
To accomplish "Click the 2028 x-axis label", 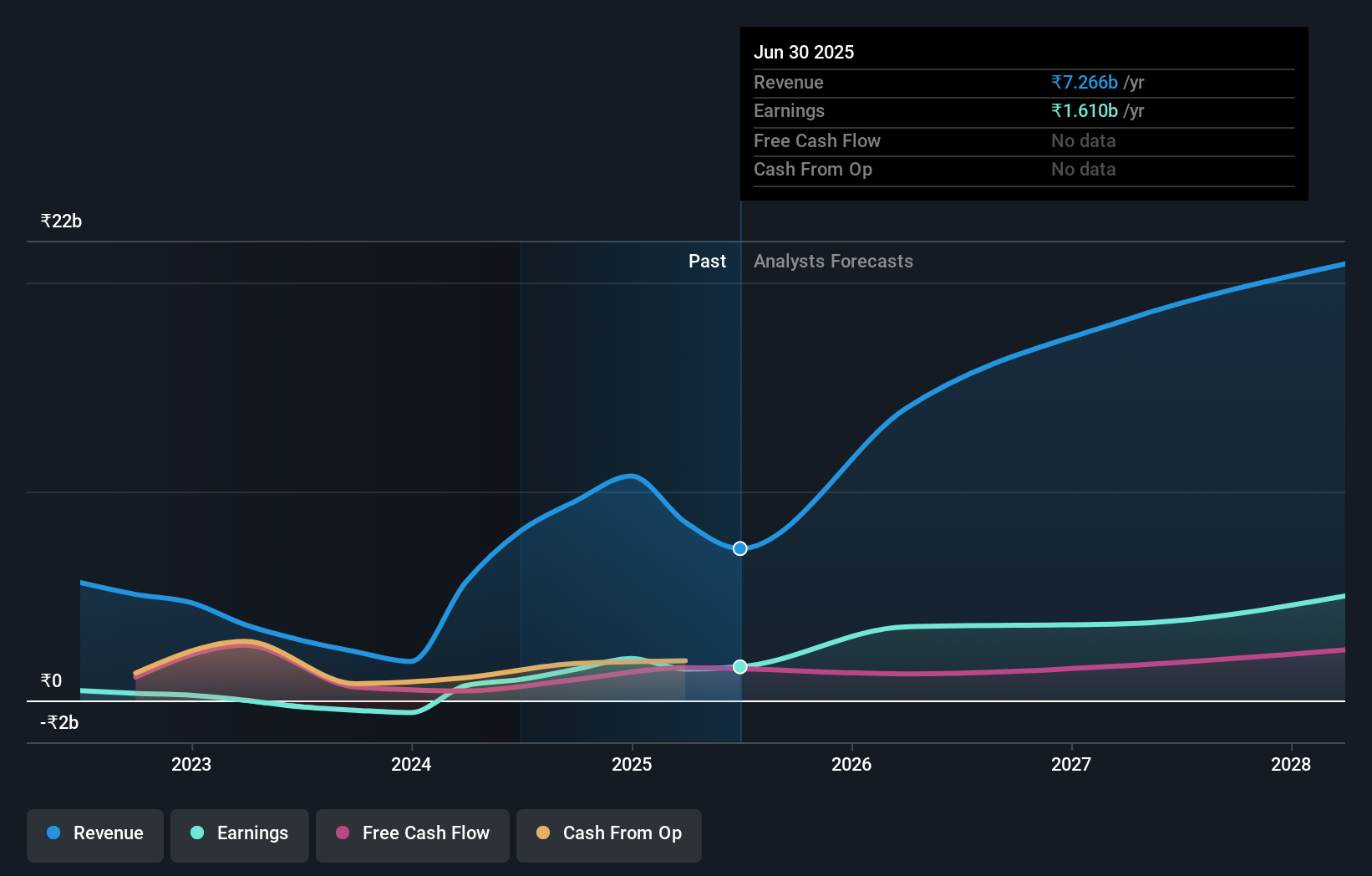I will (1291, 764).
